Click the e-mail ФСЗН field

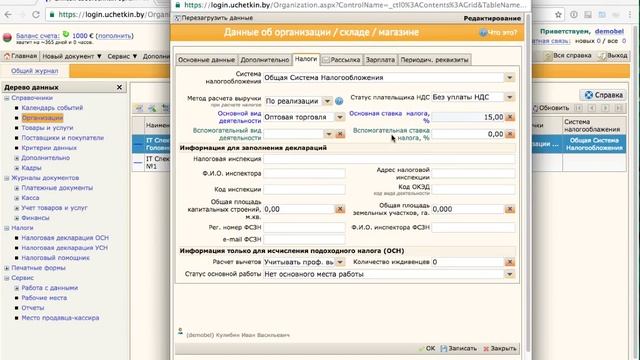tap(304, 239)
